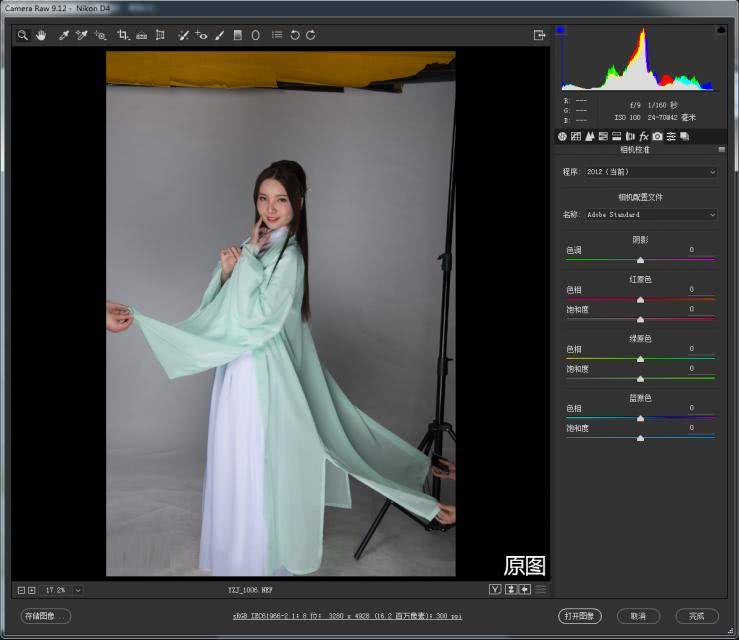739x640 pixels.
Task: Toggle before/after preview Y button
Action: [494, 589]
